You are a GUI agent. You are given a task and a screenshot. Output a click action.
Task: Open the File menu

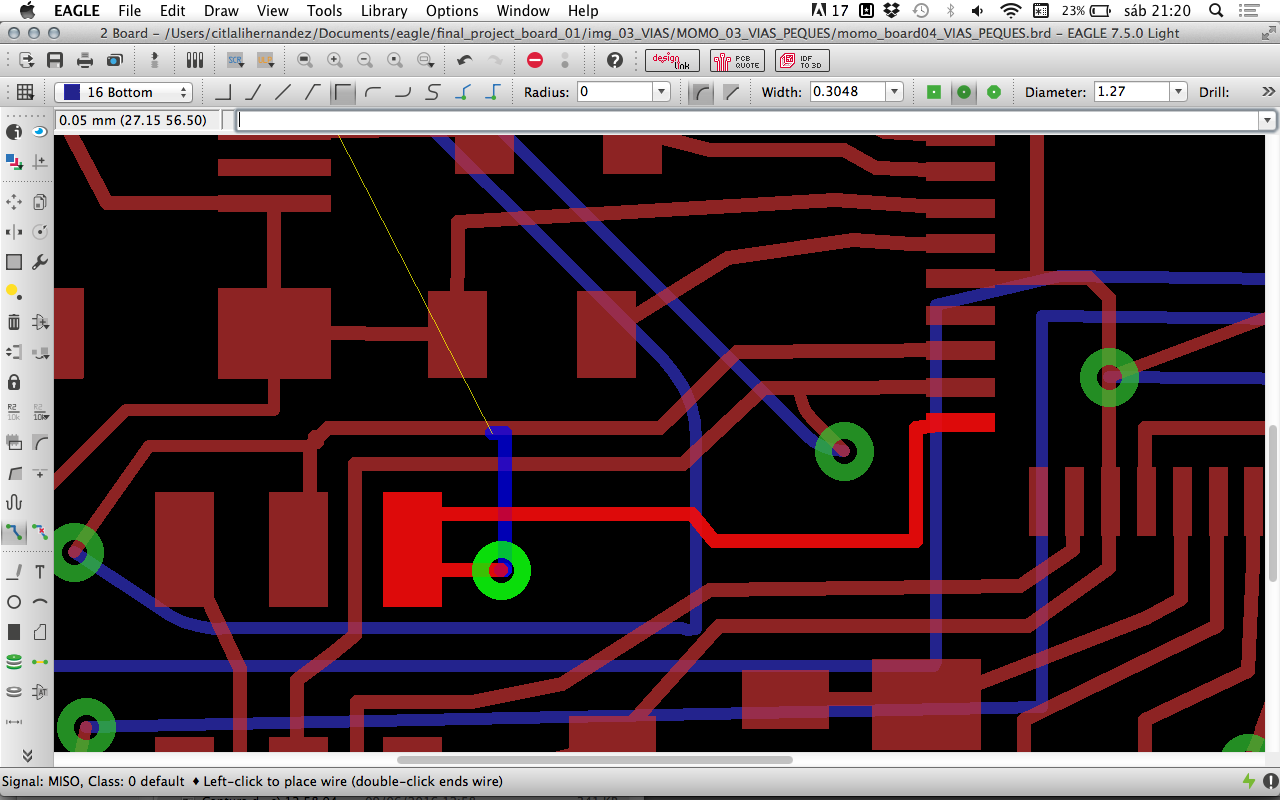[129, 11]
